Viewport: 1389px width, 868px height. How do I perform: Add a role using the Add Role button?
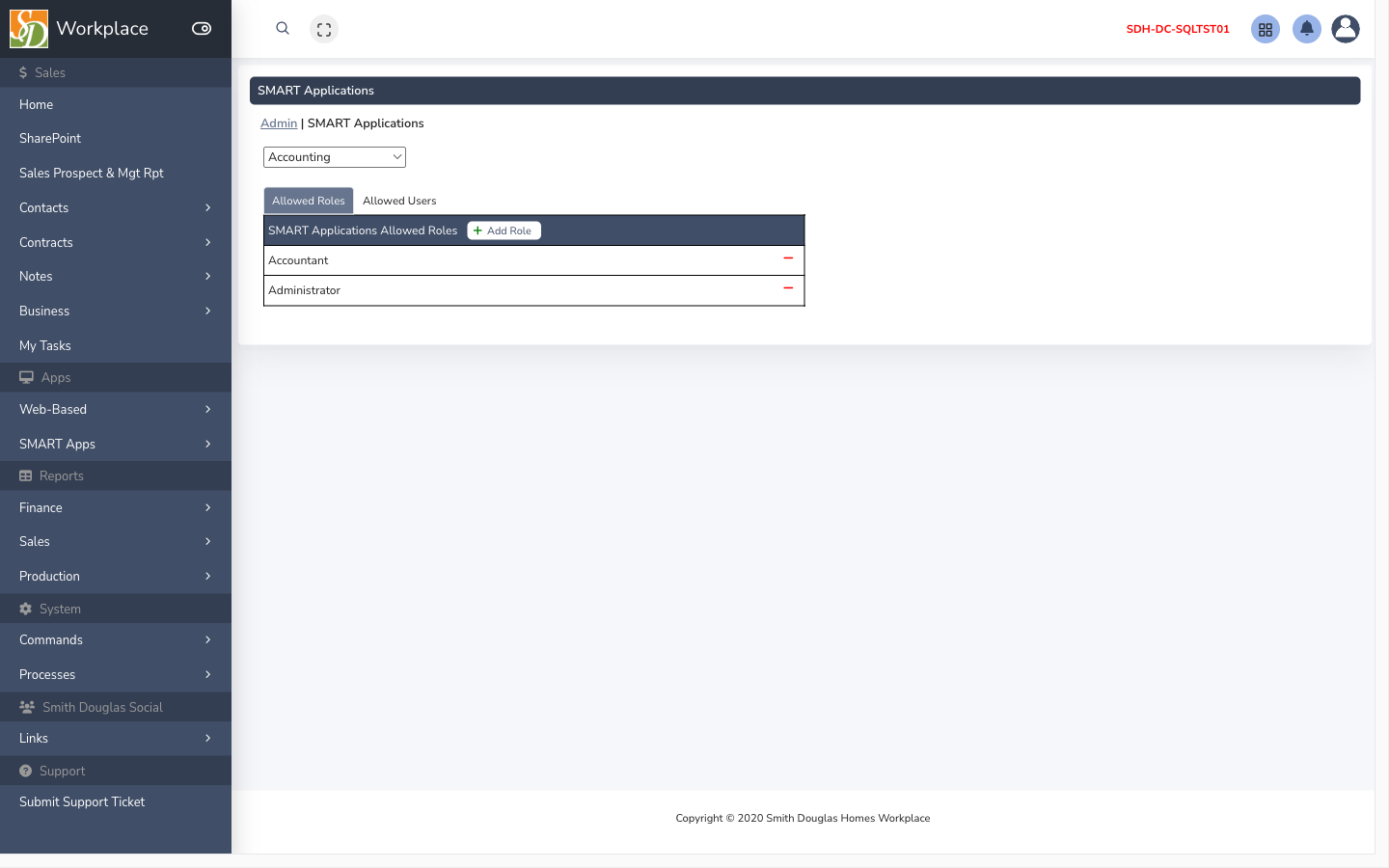tap(504, 231)
